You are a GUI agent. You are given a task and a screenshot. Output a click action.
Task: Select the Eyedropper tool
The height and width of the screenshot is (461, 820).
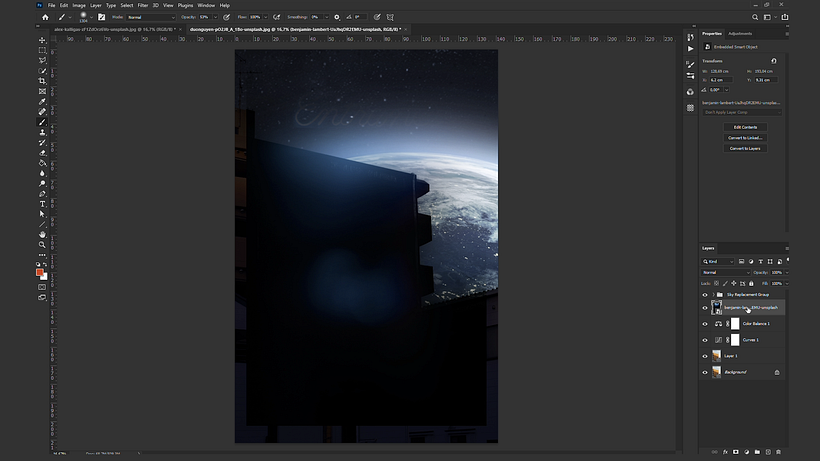(x=42, y=101)
